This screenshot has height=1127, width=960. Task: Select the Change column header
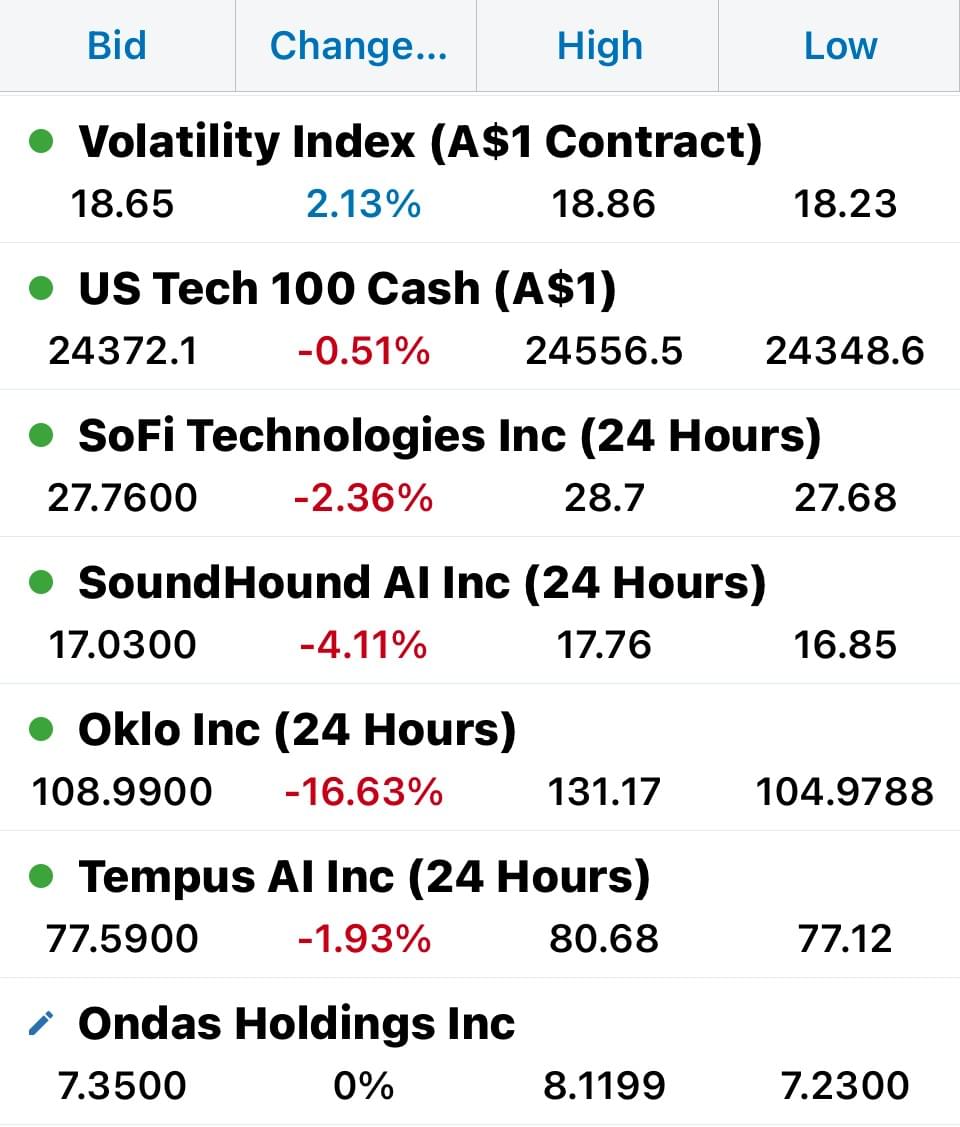[356, 45]
